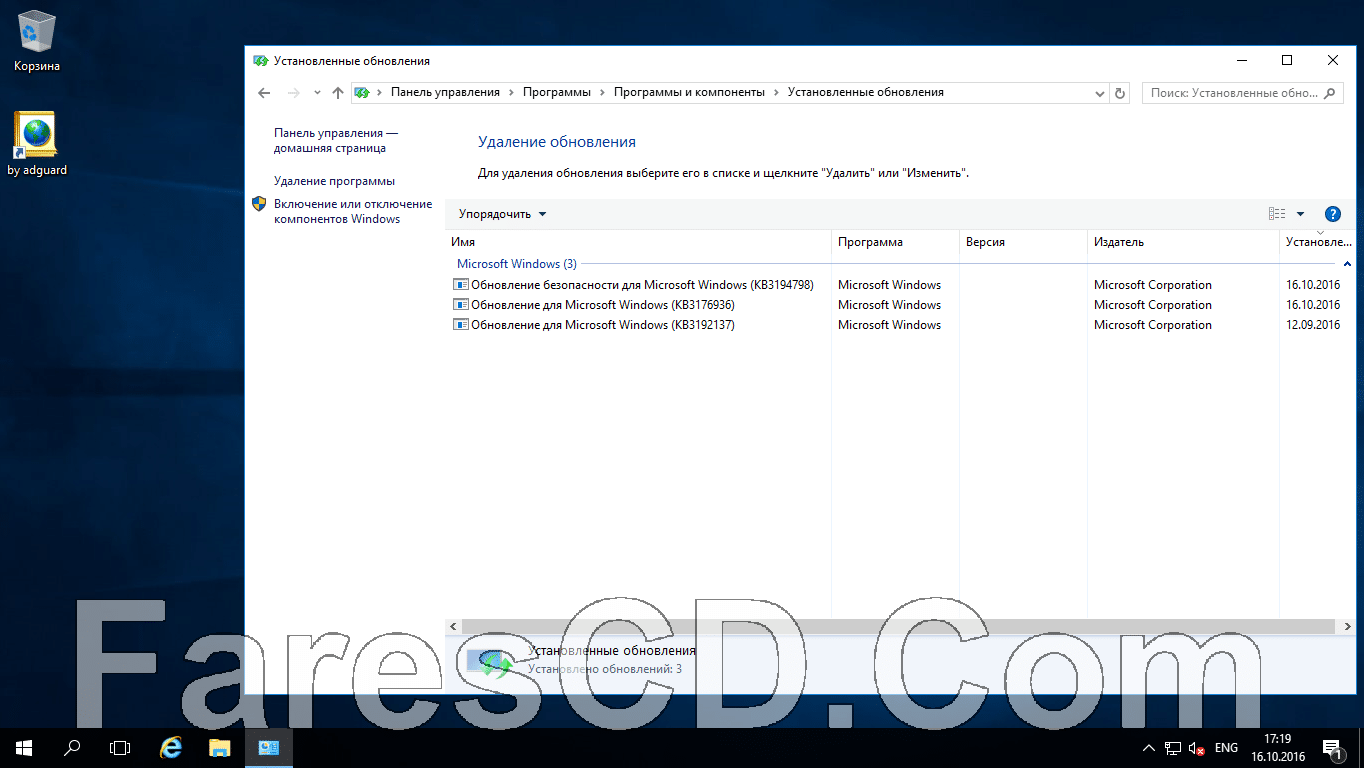1364x768 pixels.
Task: Open the address bar history dropdown
Action: (1100, 93)
